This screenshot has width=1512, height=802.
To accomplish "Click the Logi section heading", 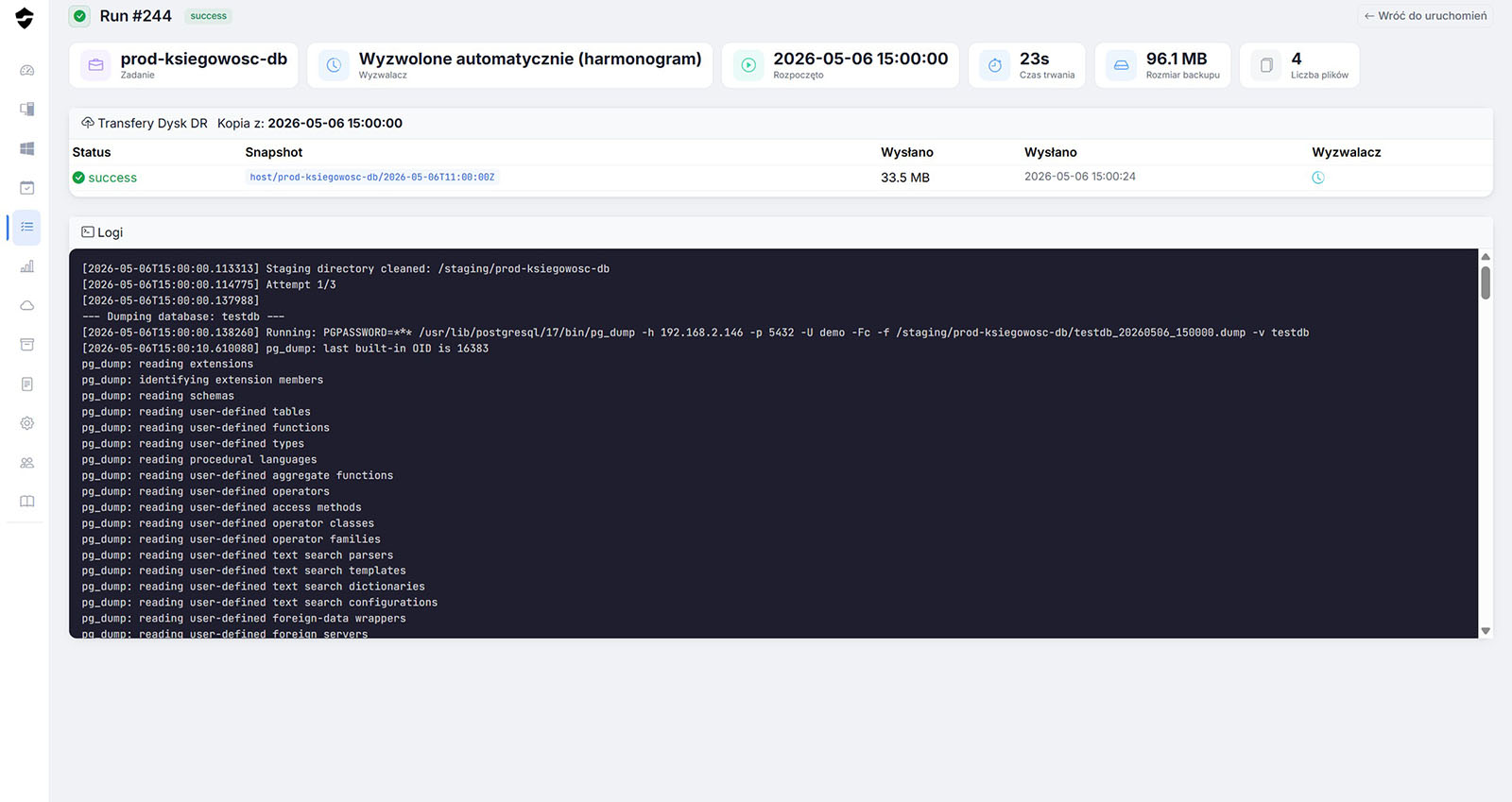I will point(110,232).
